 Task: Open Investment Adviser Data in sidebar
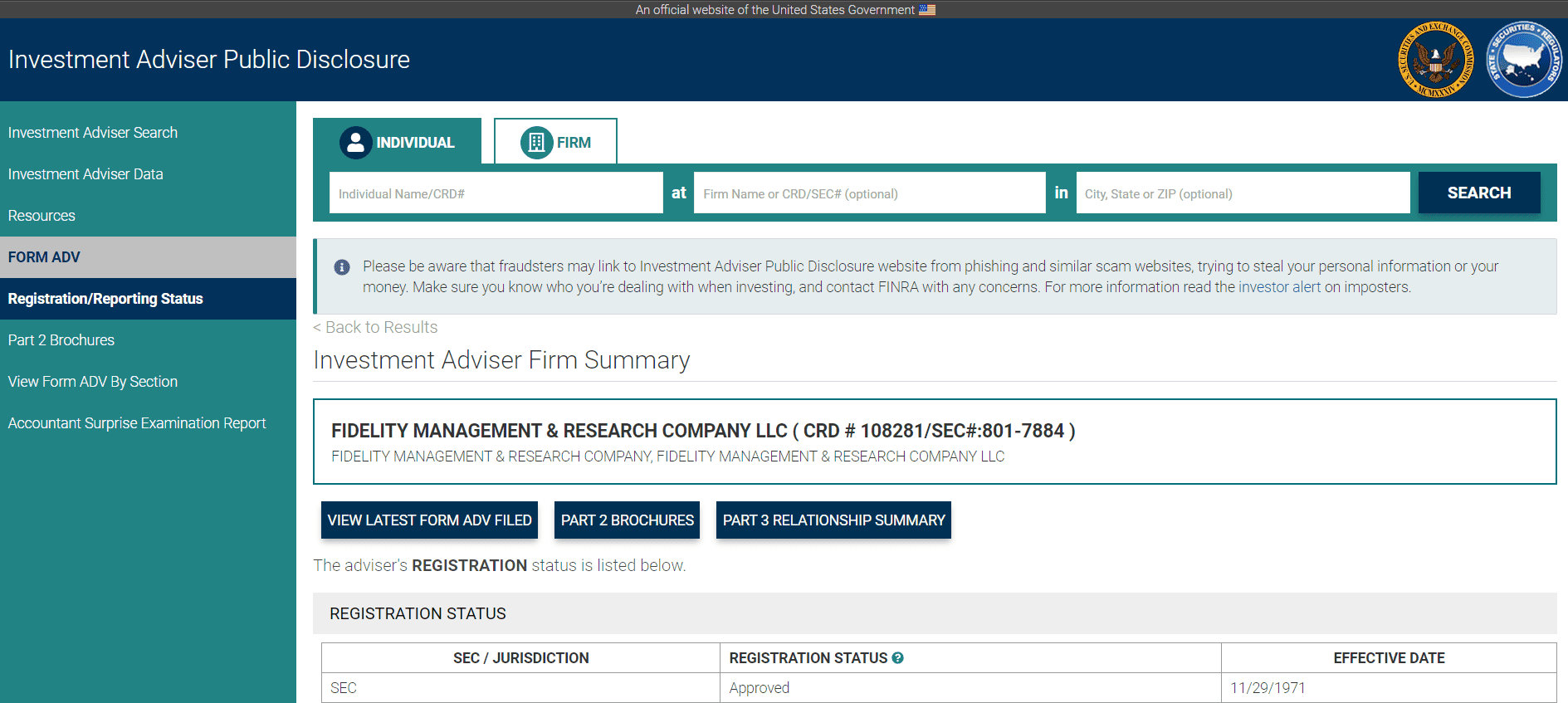[x=85, y=174]
